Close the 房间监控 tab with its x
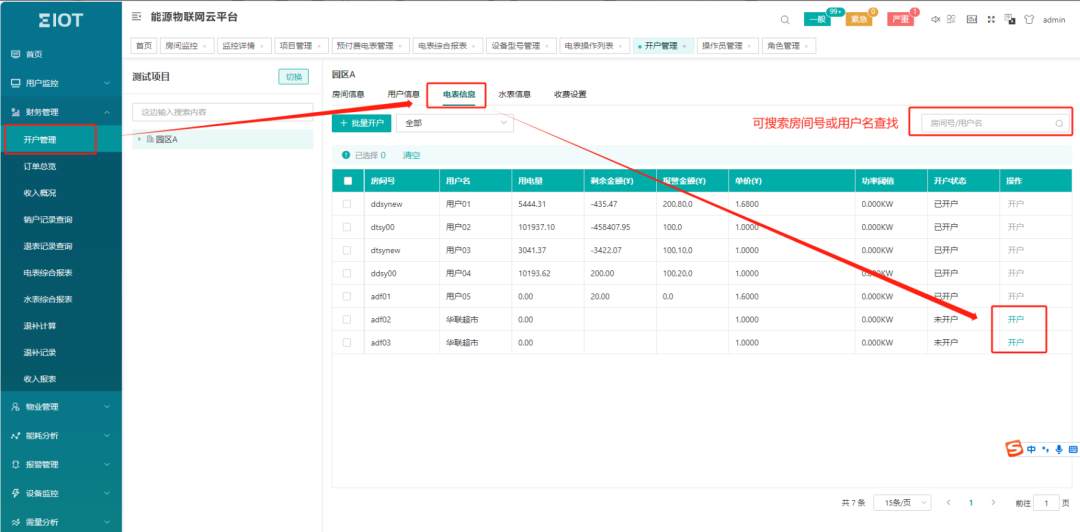Image resolution: width=1080 pixels, height=532 pixels. pos(205,46)
